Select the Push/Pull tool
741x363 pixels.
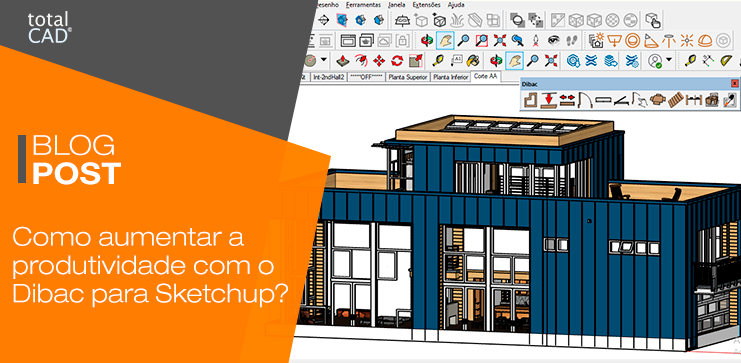(x=343, y=60)
